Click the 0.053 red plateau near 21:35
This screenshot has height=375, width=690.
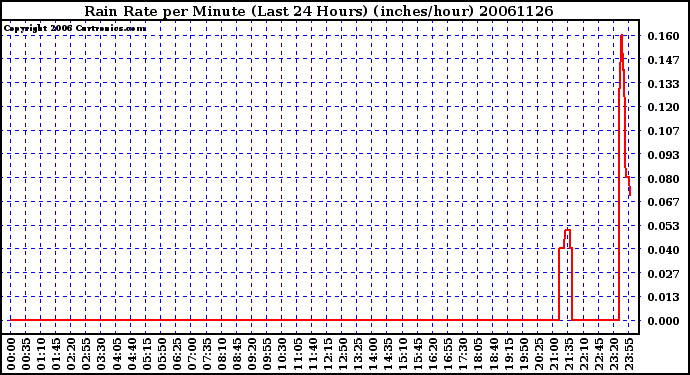point(567,230)
